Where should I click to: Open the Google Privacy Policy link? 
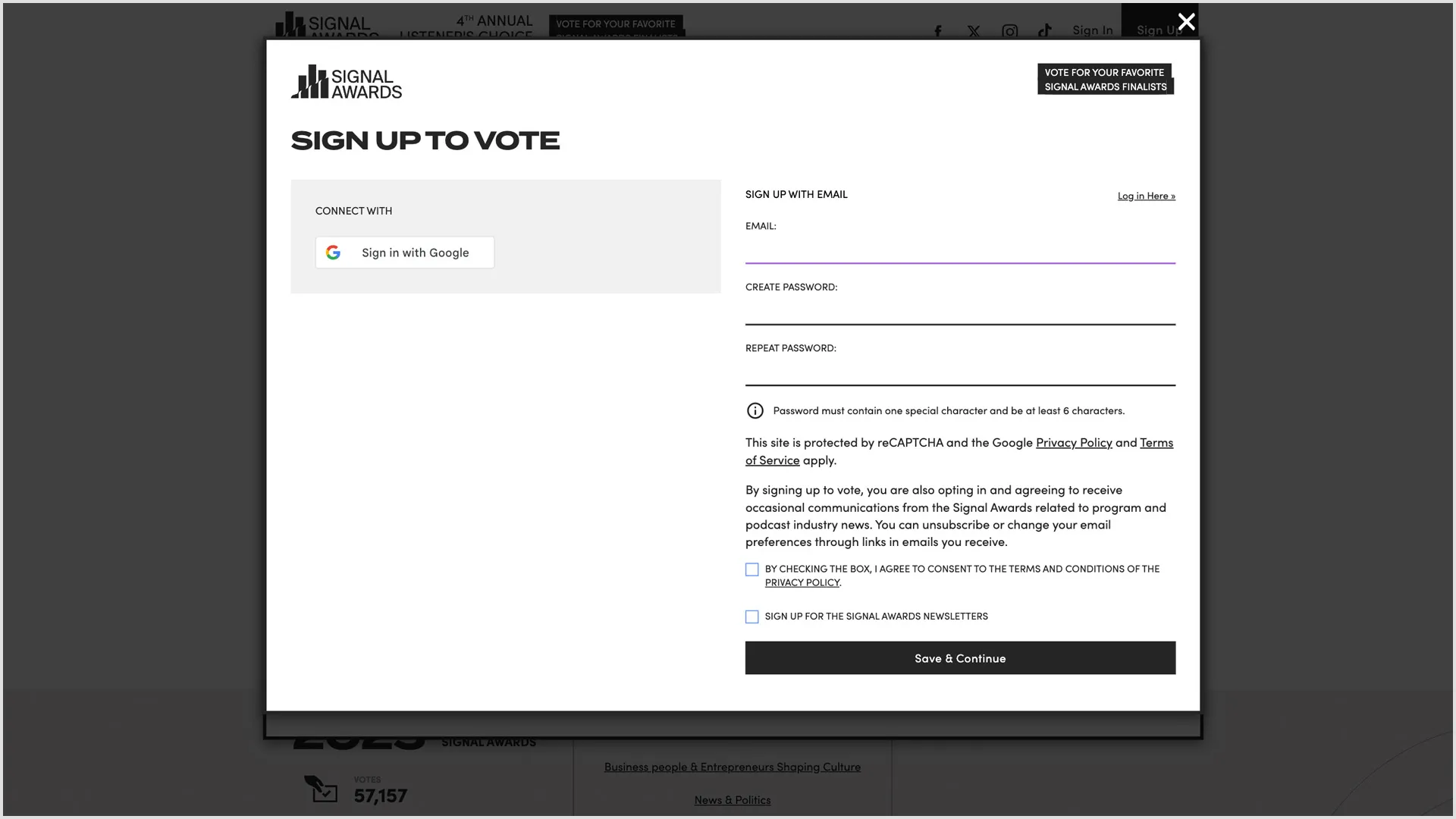1074,443
